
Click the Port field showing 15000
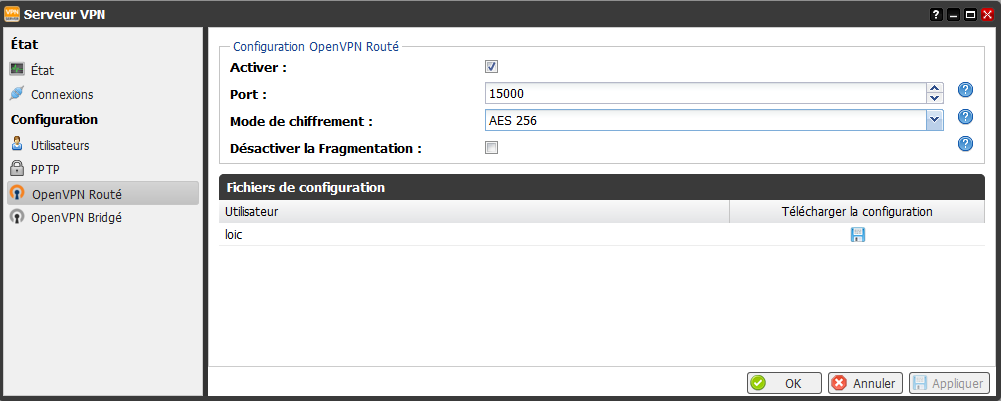(x=705, y=93)
